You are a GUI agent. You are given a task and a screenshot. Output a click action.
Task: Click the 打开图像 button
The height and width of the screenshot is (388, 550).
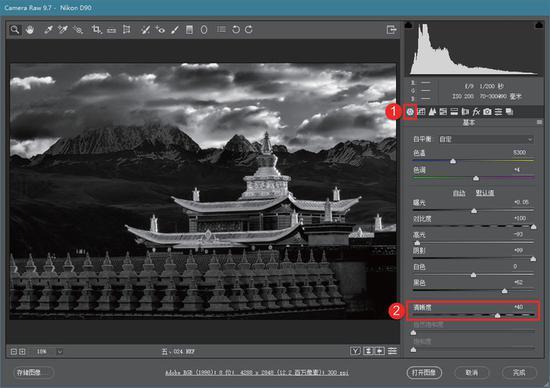point(424,372)
